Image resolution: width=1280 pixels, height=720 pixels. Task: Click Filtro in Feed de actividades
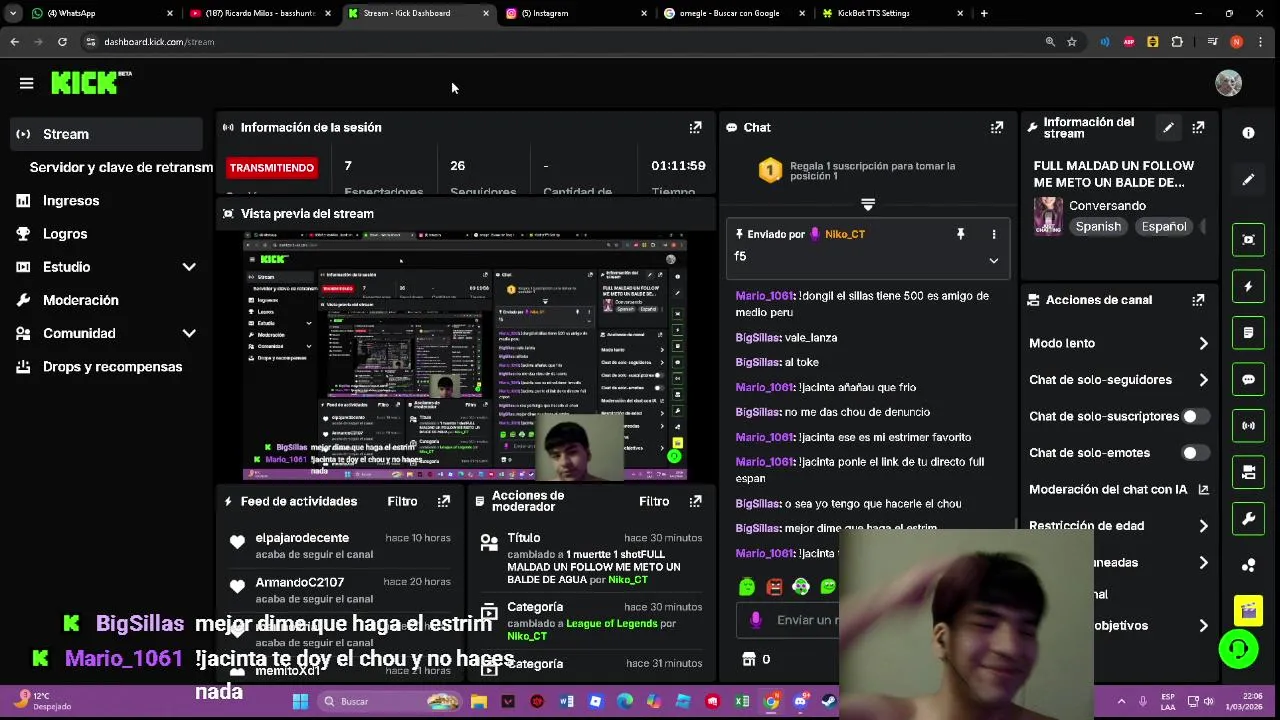click(402, 501)
